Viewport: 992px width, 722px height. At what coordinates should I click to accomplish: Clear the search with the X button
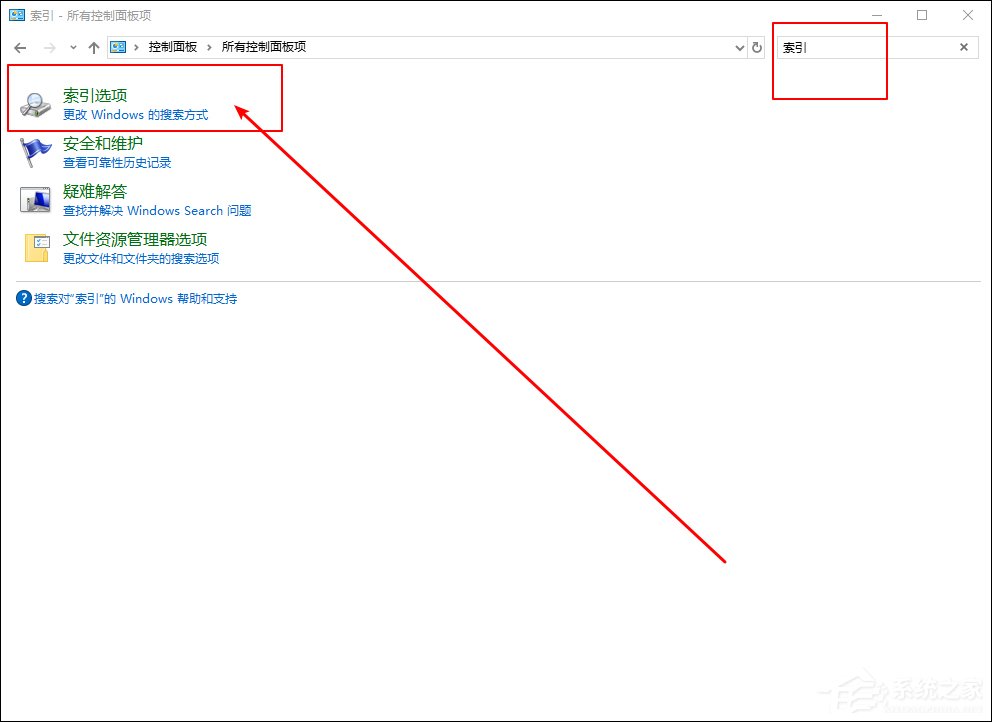coord(963,46)
